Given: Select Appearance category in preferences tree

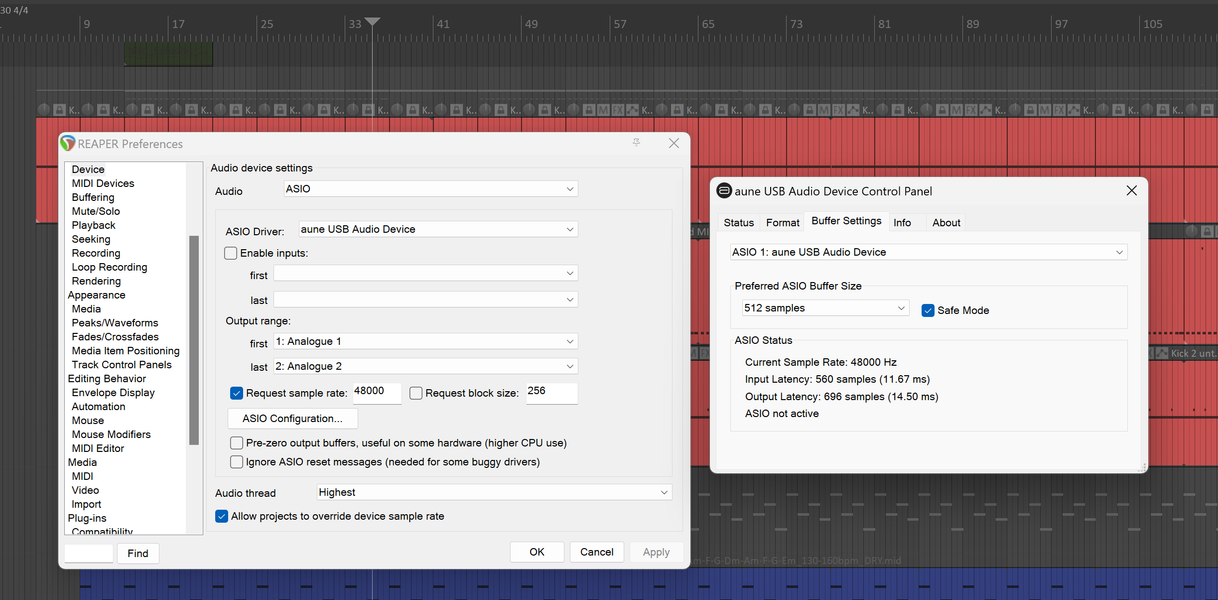Looking at the screenshot, I should [x=97, y=296].
